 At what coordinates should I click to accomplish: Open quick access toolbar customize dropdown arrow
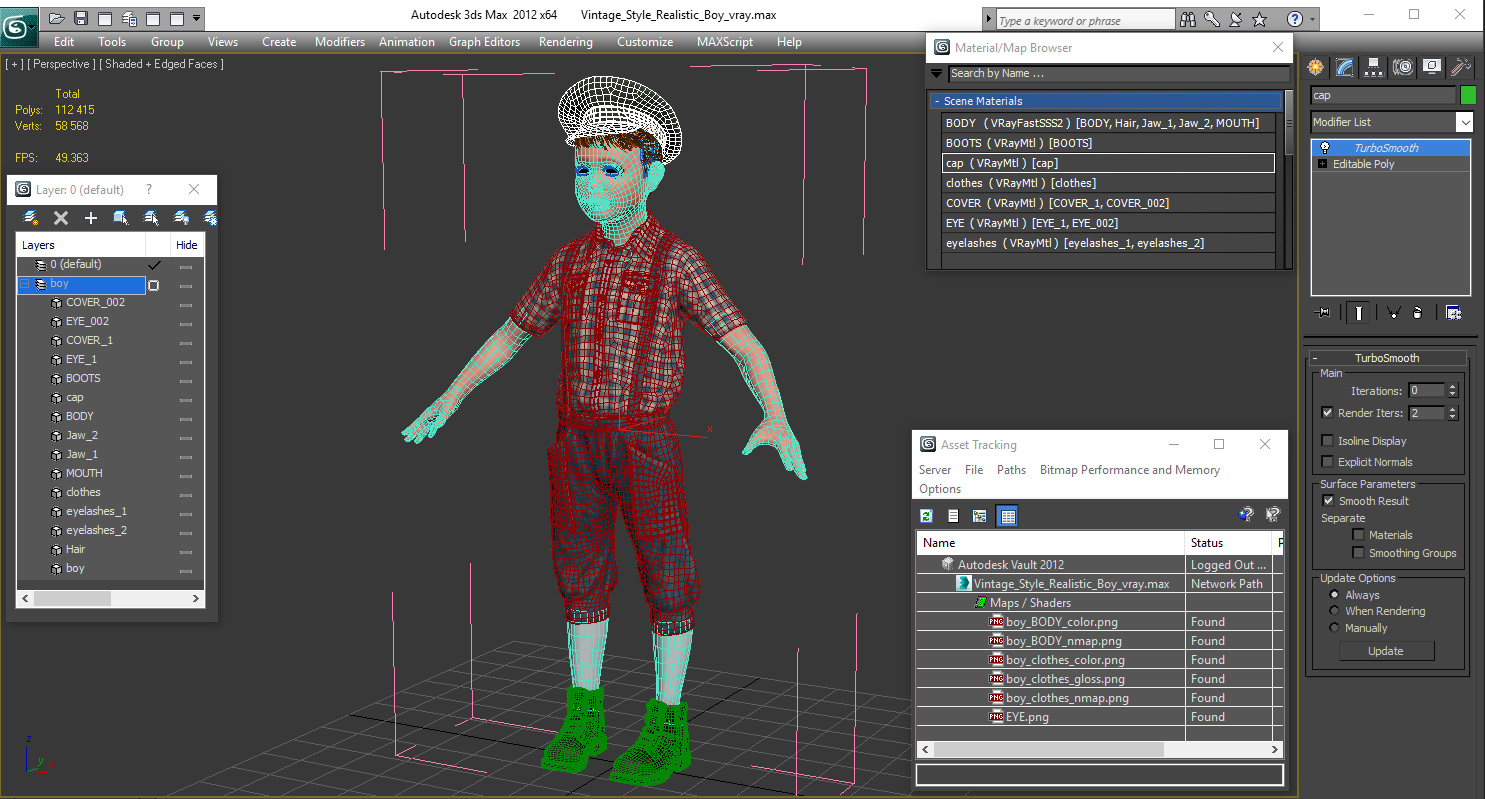click(x=196, y=18)
